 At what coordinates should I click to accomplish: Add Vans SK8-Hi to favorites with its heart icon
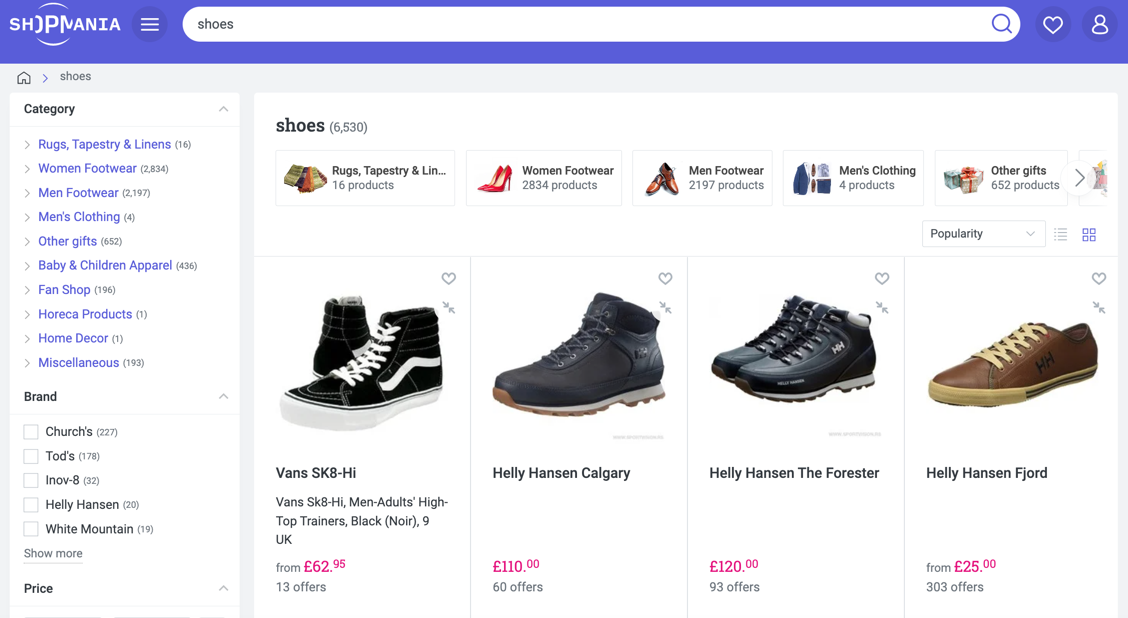click(x=448, y=278)
